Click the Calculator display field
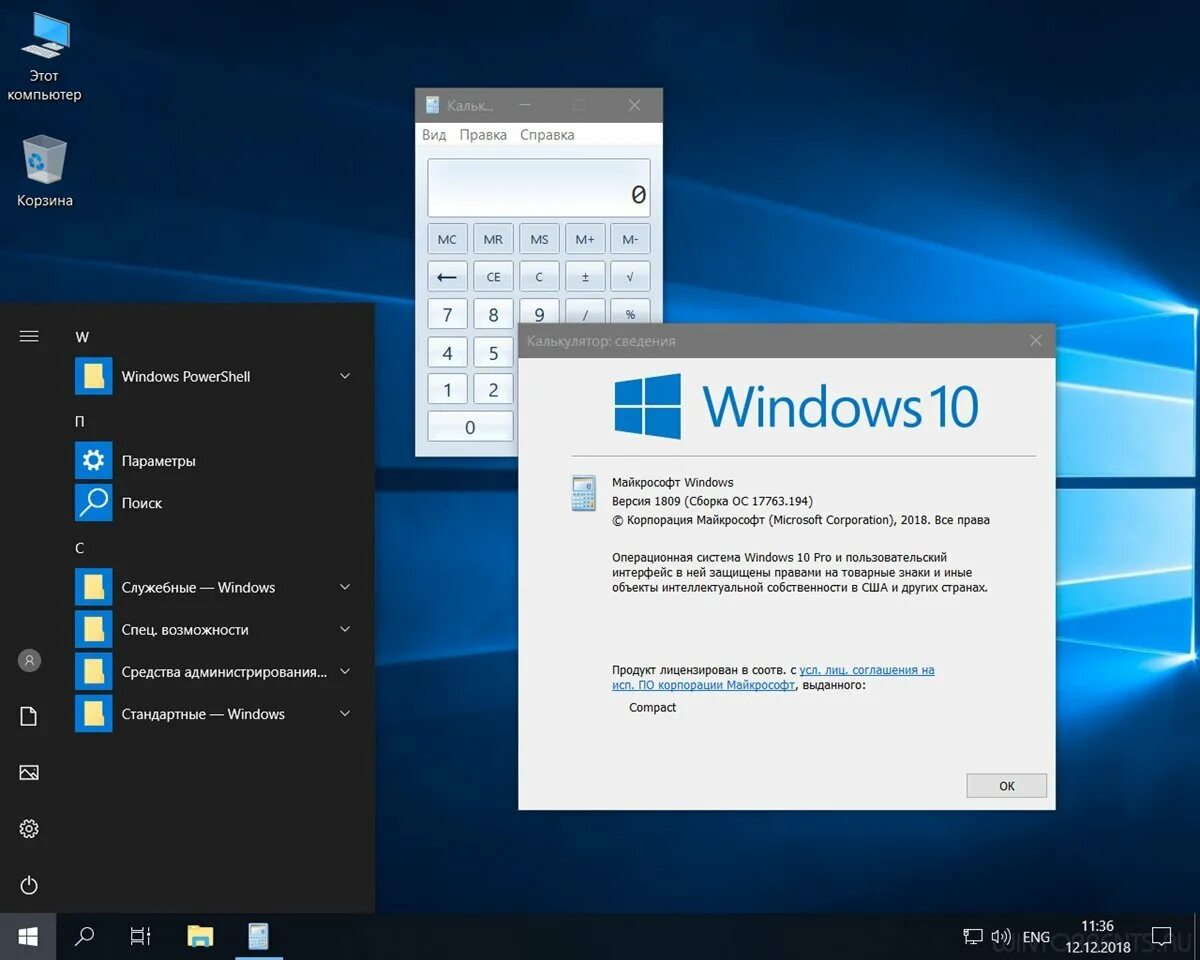The image size is (1200, 960). (x=539, y=188)
